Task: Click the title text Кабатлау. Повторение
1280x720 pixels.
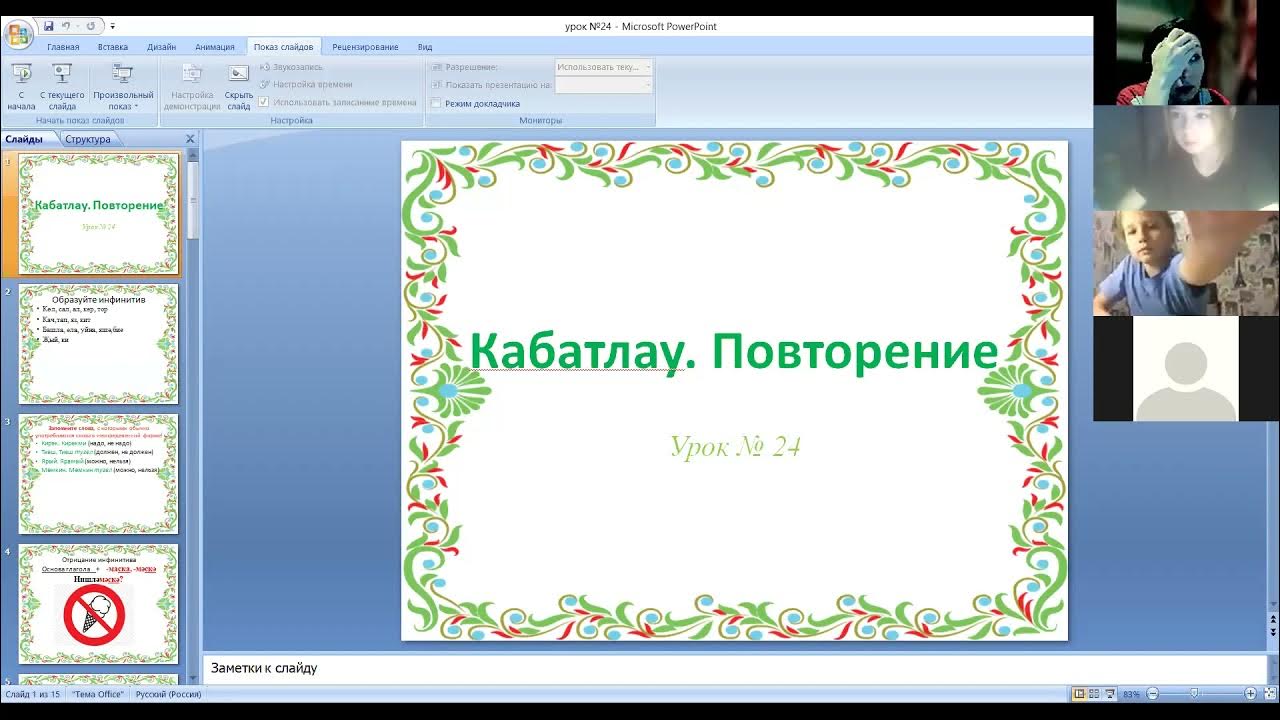Action: point(734,352)
